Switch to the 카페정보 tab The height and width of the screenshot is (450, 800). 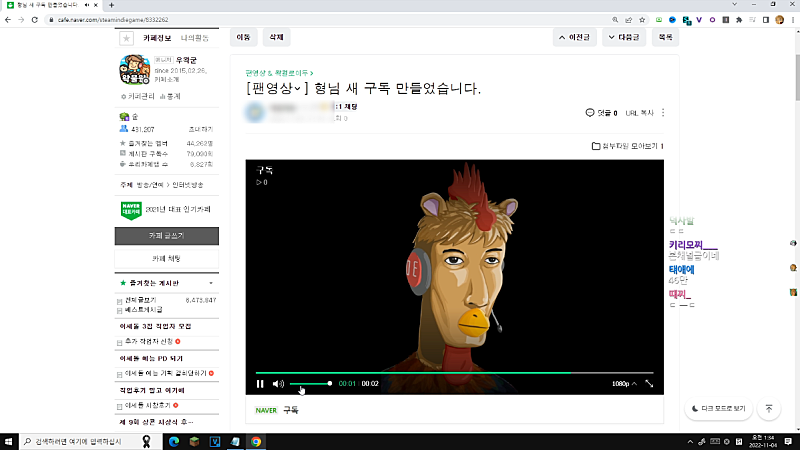click(157, 38)
